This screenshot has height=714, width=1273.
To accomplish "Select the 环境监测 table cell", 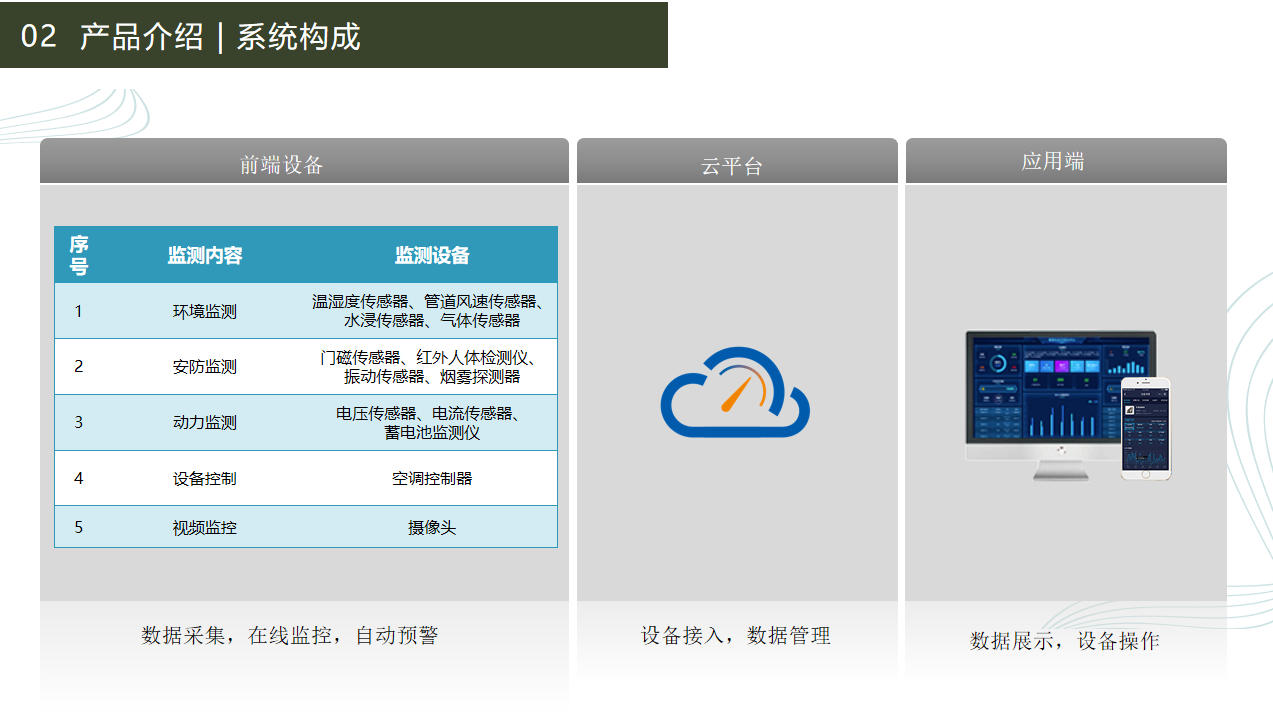I will pyautogui.click(x=205, y=311).
